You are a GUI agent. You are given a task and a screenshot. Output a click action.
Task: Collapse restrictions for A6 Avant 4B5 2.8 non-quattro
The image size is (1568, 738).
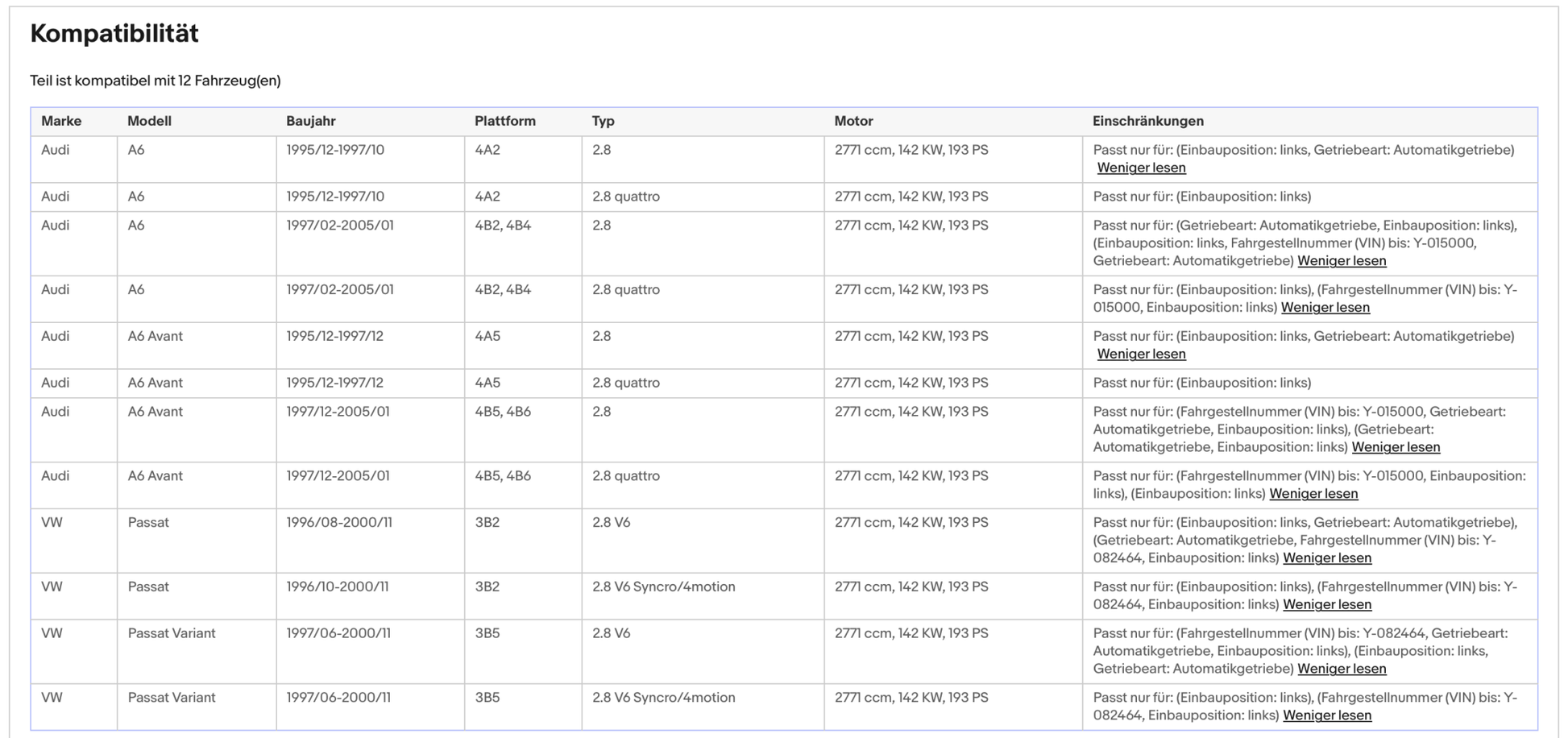coord(1396,447)
